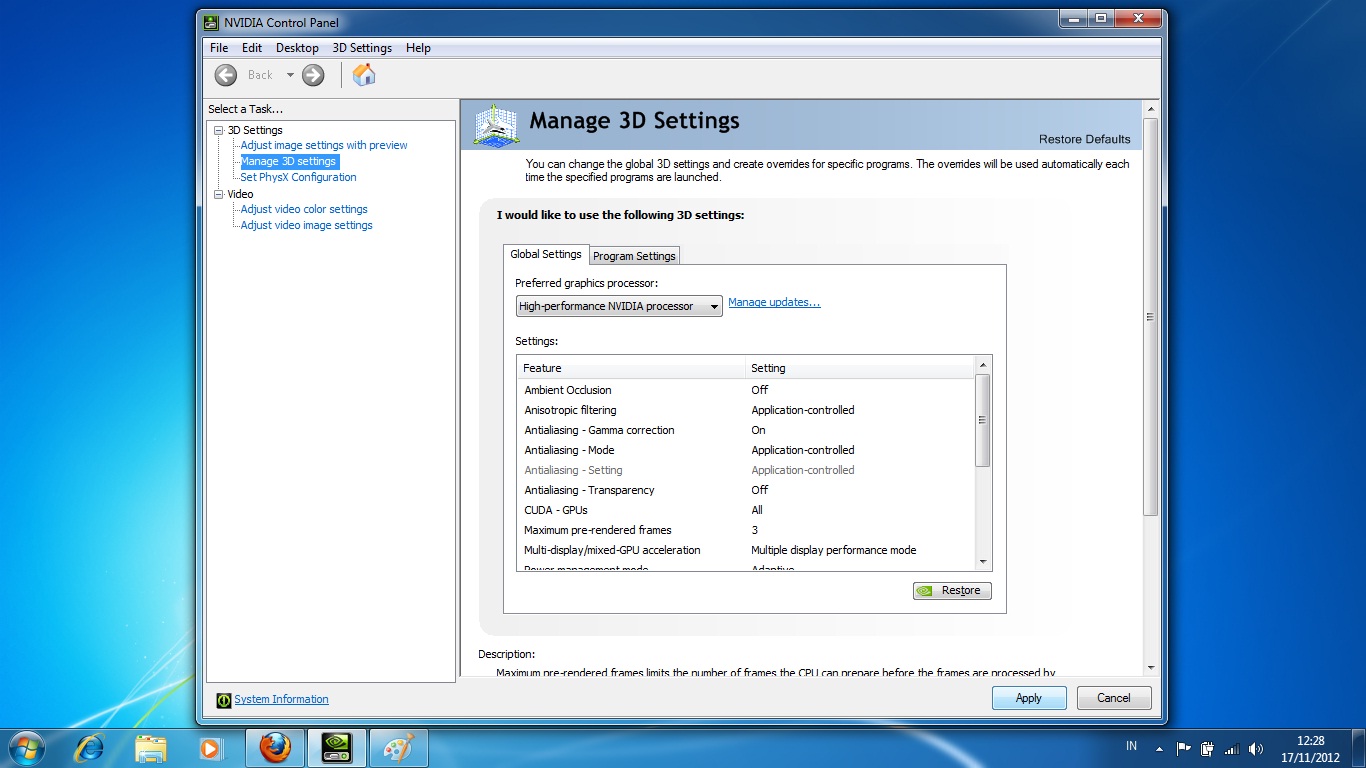Launch Internet Explorer from taskbar
The height and width of the screenshot is (768, 1366).
91,748
